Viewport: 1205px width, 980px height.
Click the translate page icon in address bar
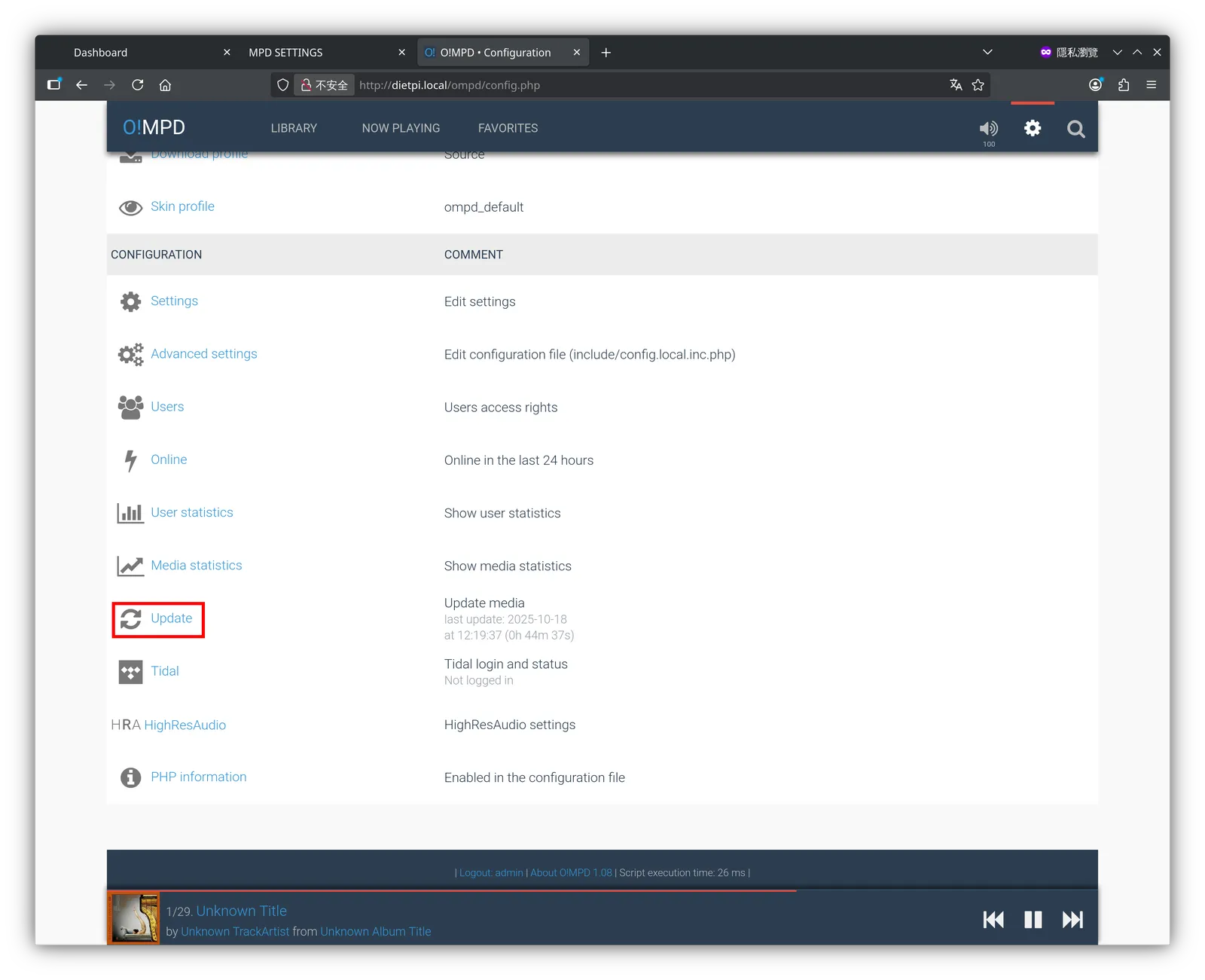pos(956,85)
